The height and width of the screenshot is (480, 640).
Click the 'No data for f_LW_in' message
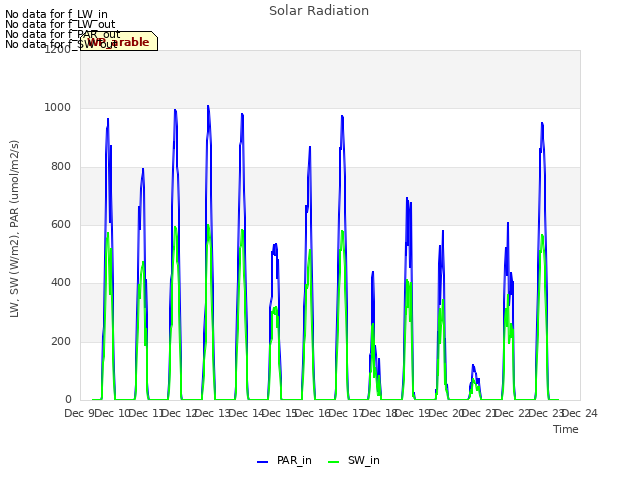pyautogui.click(x=56, y=15)
